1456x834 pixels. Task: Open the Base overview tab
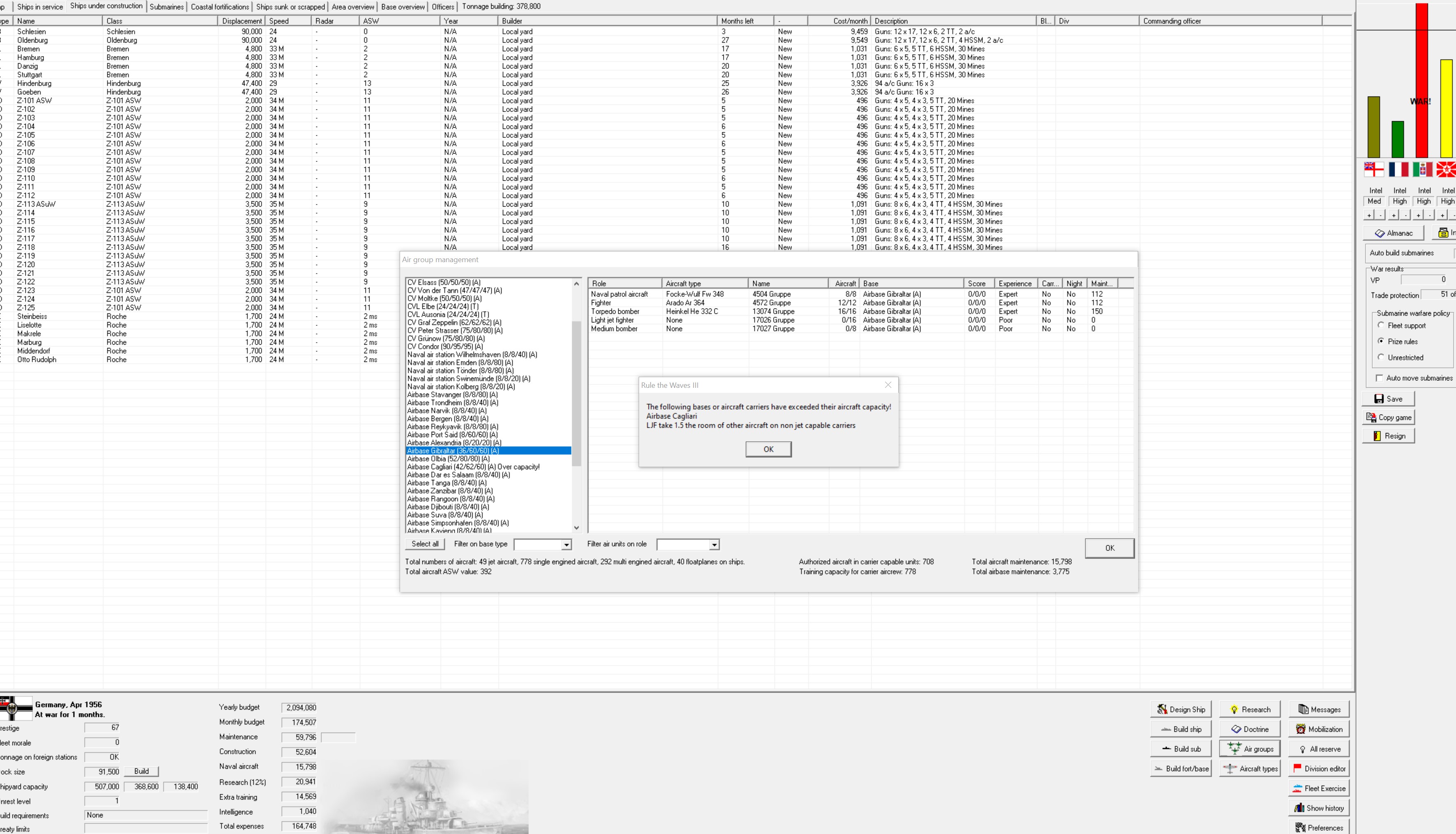click(x=403, y=7)
